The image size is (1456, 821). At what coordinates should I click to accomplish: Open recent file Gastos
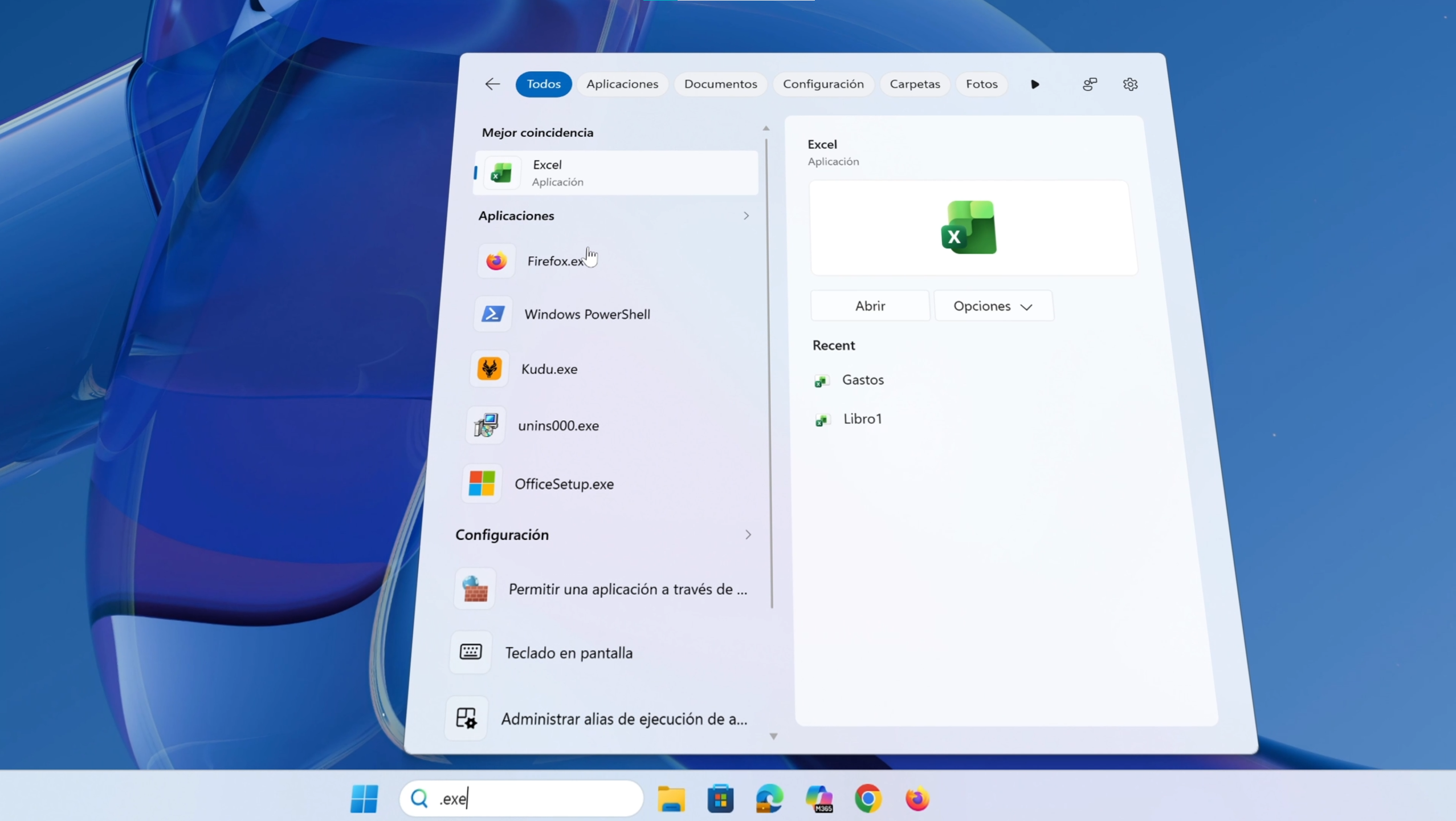(x=849, y=380)
